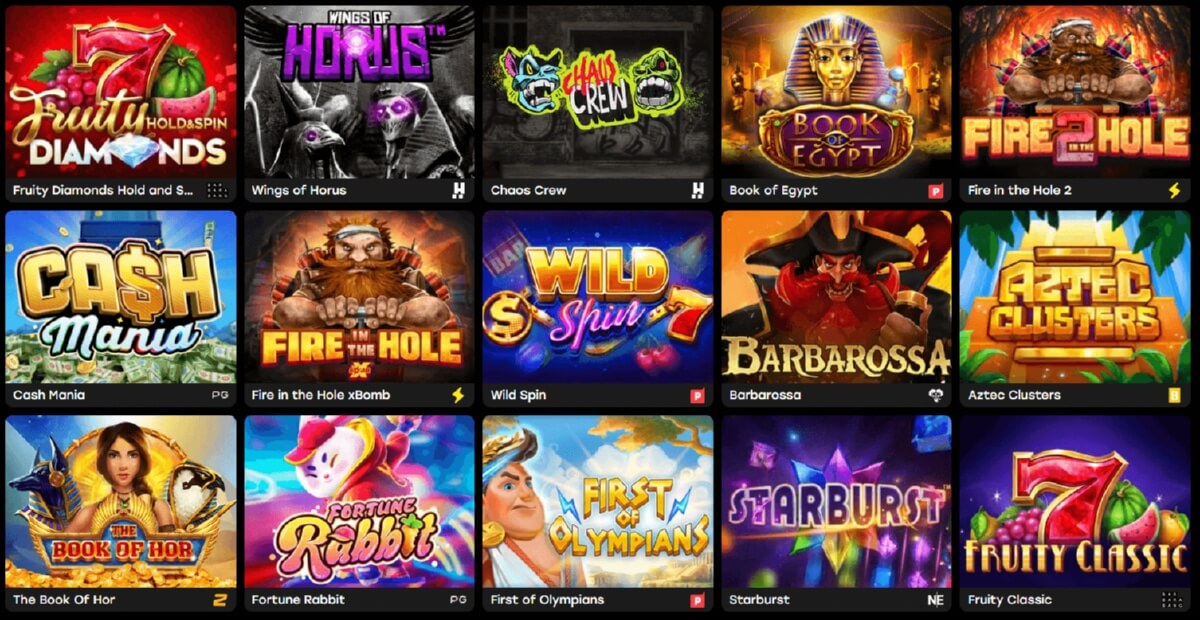Click the Aztec Clusters title label
Viewport: 1200px width, 620px height.
[x=1014, y=395]
